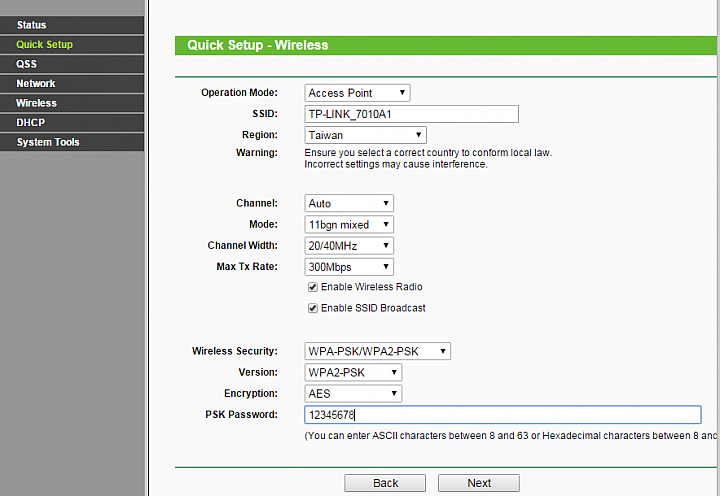The height and width of the screenshot is (496, 720).
Task: Open the Channel dropdown set to Auto
Action: pyautogui.click(x=349, y=203)
